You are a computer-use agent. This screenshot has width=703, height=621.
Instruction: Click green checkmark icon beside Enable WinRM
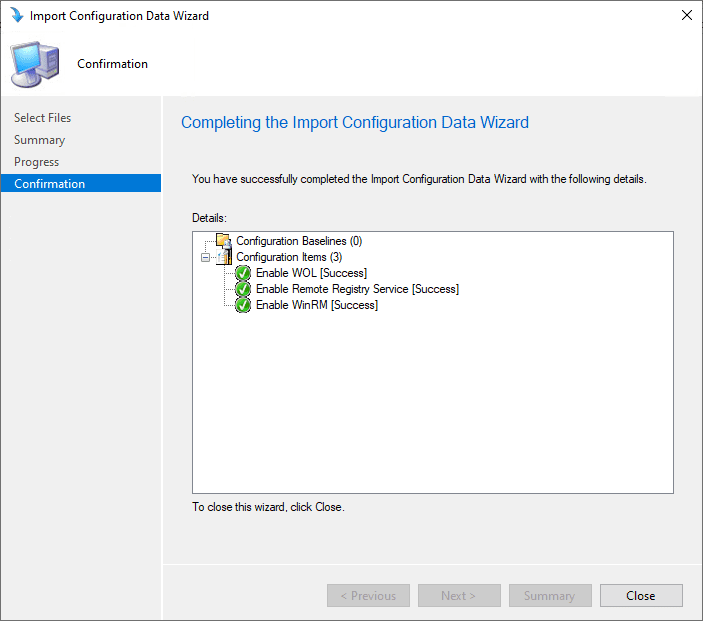click(243, 305)
